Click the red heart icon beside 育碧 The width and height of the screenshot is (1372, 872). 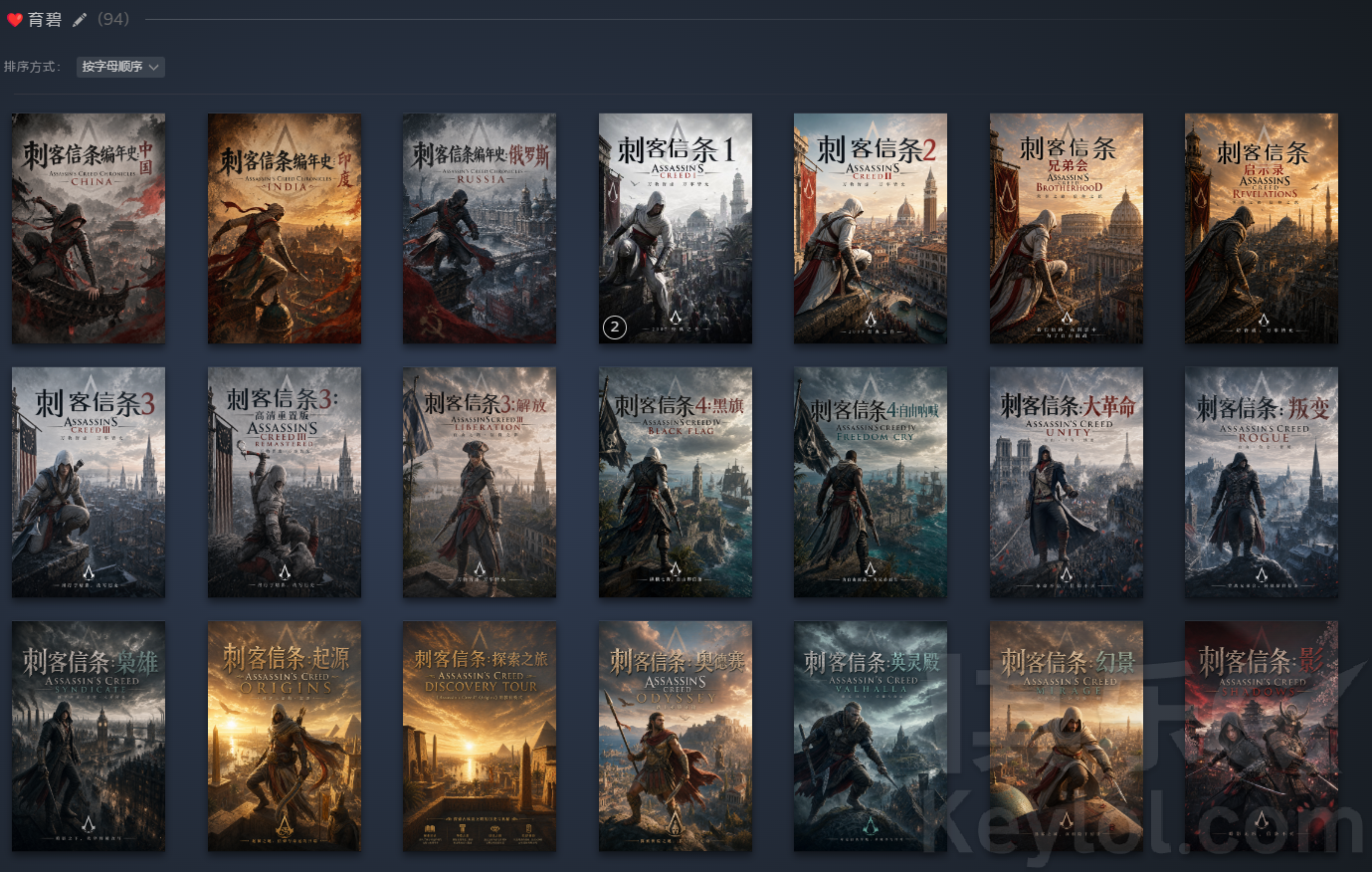coord(14,20)
